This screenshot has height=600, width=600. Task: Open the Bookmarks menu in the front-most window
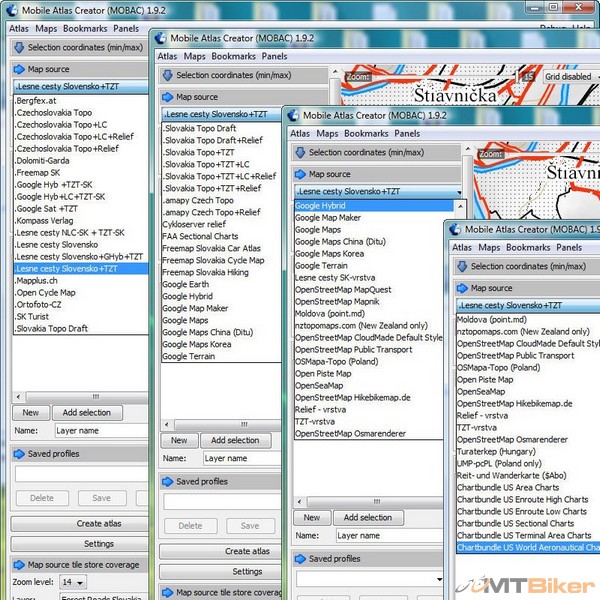(x=528, y=247)
